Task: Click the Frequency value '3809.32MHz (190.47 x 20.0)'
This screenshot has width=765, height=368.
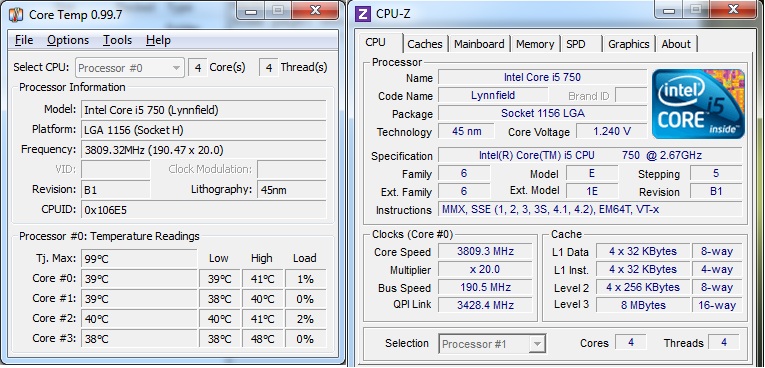Action: [x=203, y=150]
